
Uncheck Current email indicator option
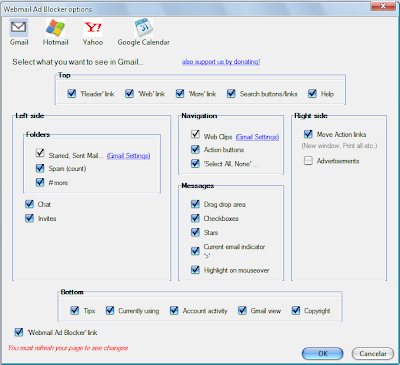click(x=195, y=251)
